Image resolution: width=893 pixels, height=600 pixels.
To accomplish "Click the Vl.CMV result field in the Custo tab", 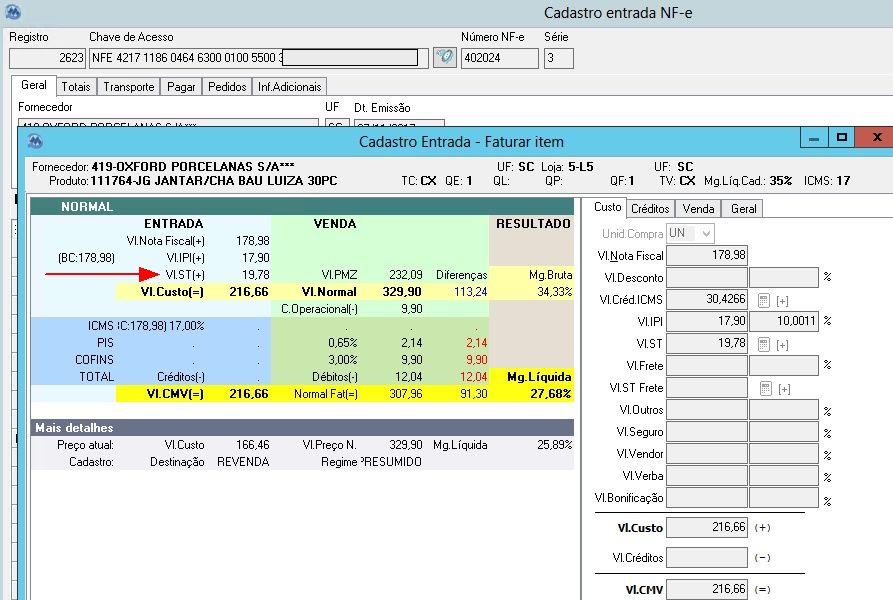I will (707, 589).
